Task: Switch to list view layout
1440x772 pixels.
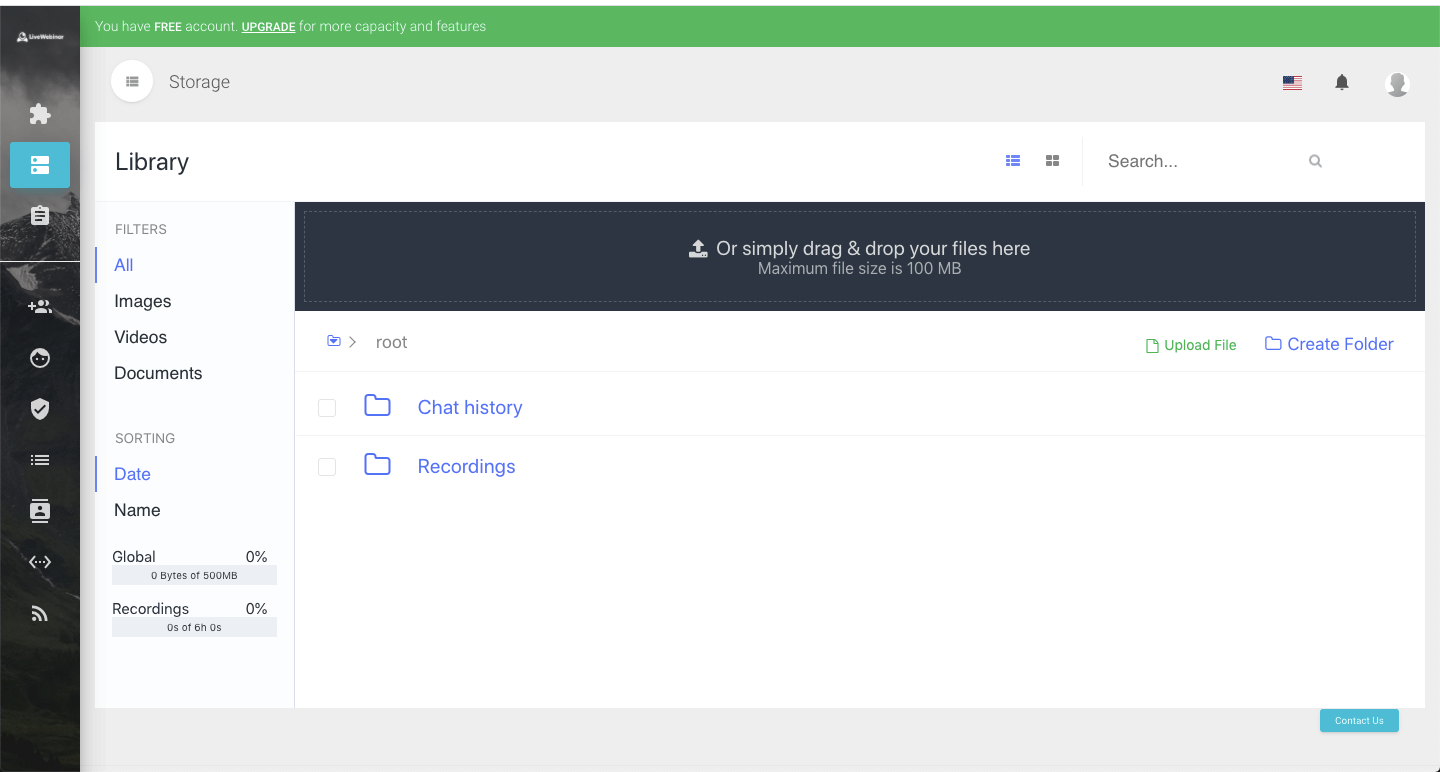Action: coord(1013,161)
